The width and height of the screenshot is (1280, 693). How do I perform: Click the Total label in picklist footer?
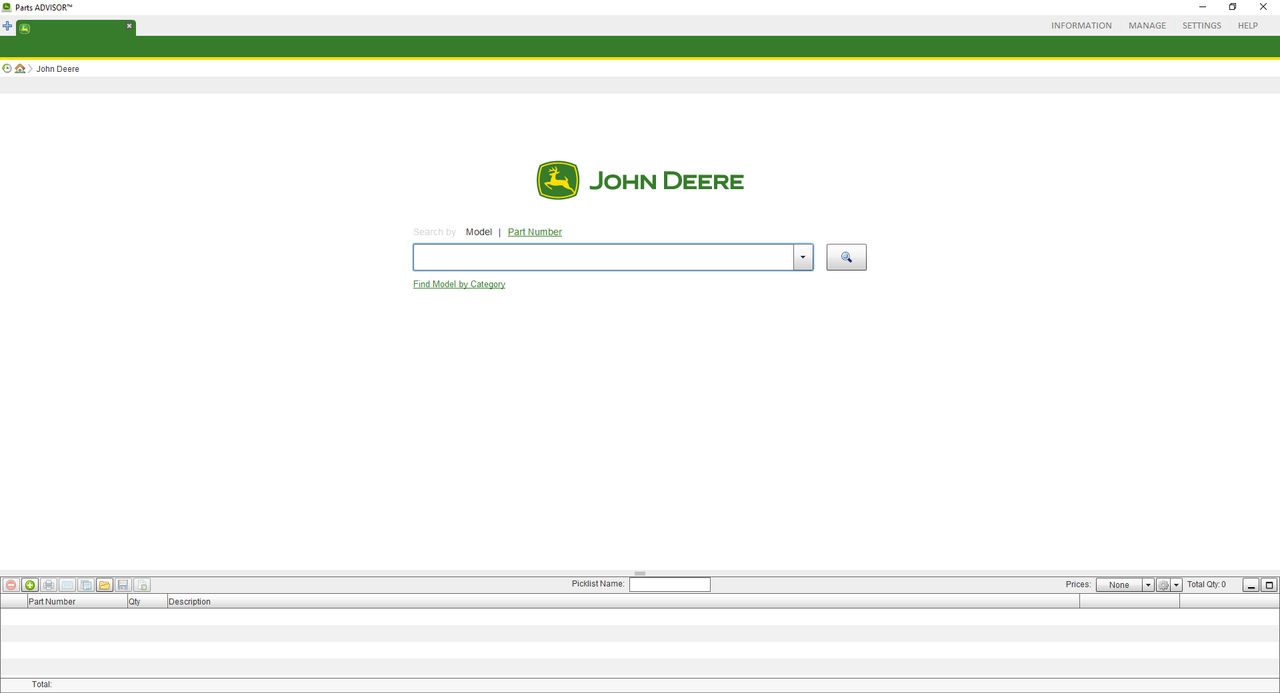point(42,685)
